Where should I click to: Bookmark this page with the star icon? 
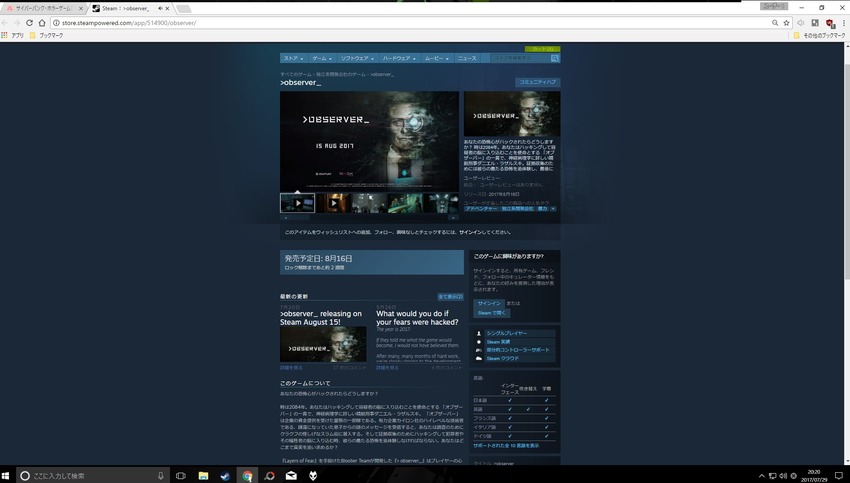(787, 23)
